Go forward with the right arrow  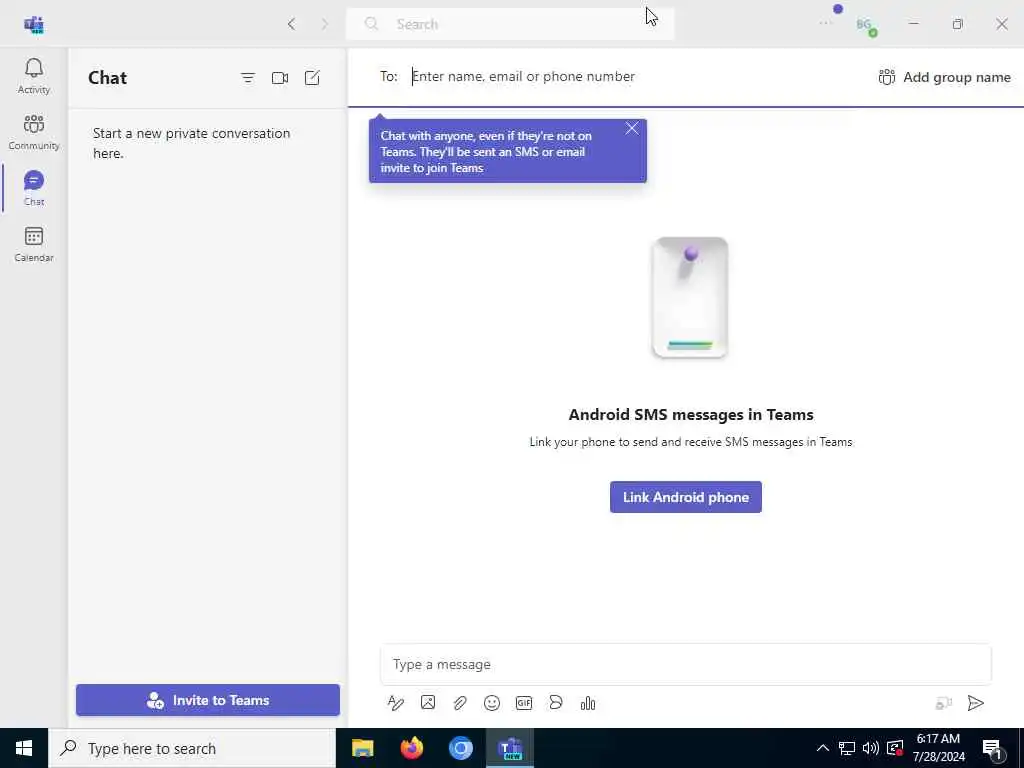click(x=325, y=24)
